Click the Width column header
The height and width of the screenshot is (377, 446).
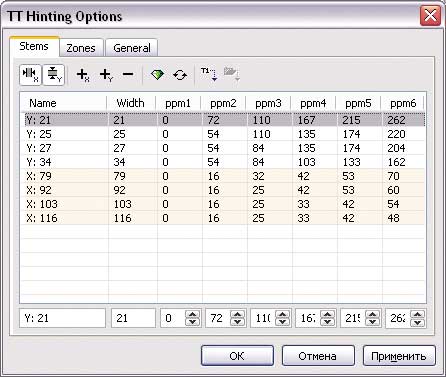tap(131, 103)
